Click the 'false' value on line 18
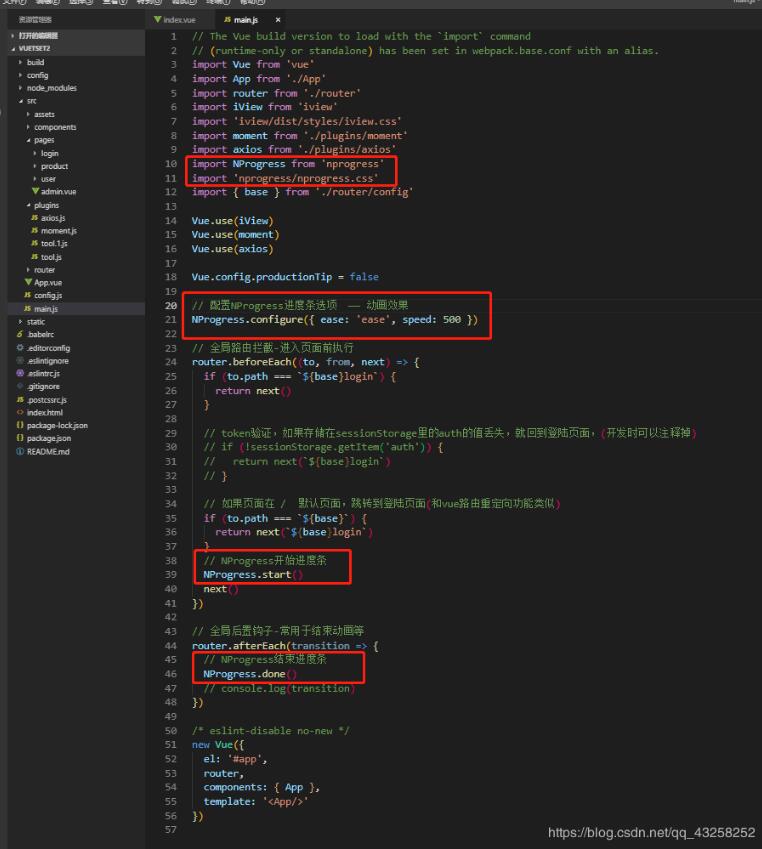This screenshot has height=849, width=762. pyautogui.click(x=364, y=277)
